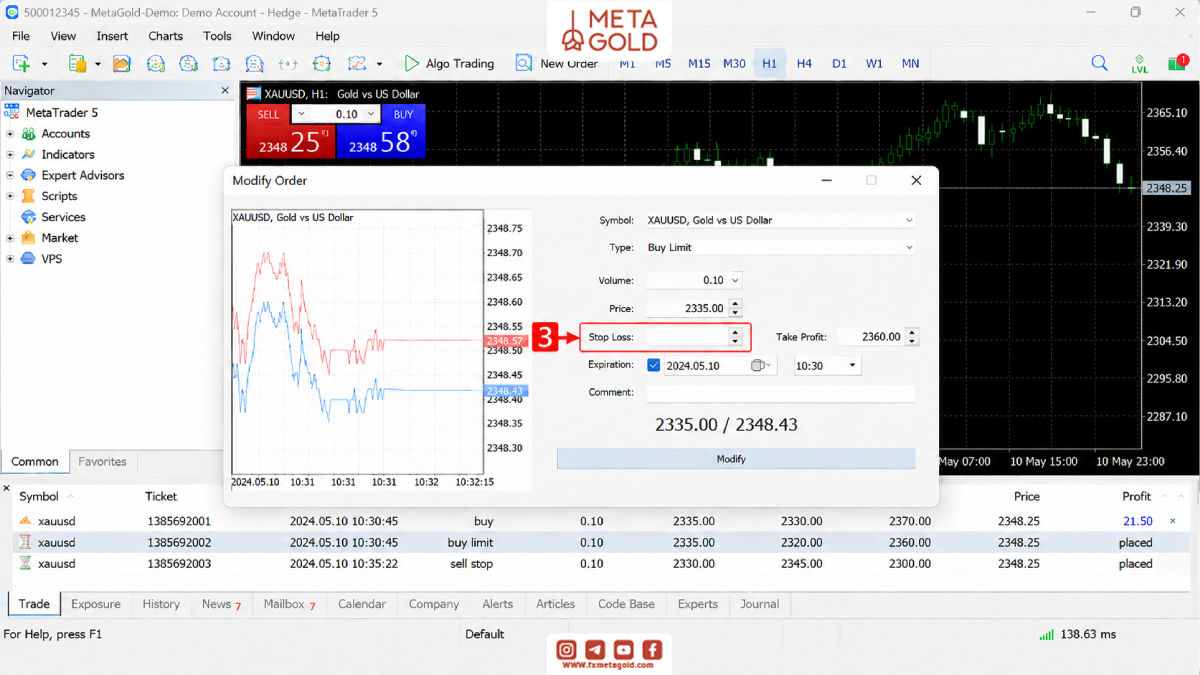Open the Type dropdown showing Buy Limit
Image resolution: width=1200 pixels, height=675 pixels.
click(x=908, y=247)
